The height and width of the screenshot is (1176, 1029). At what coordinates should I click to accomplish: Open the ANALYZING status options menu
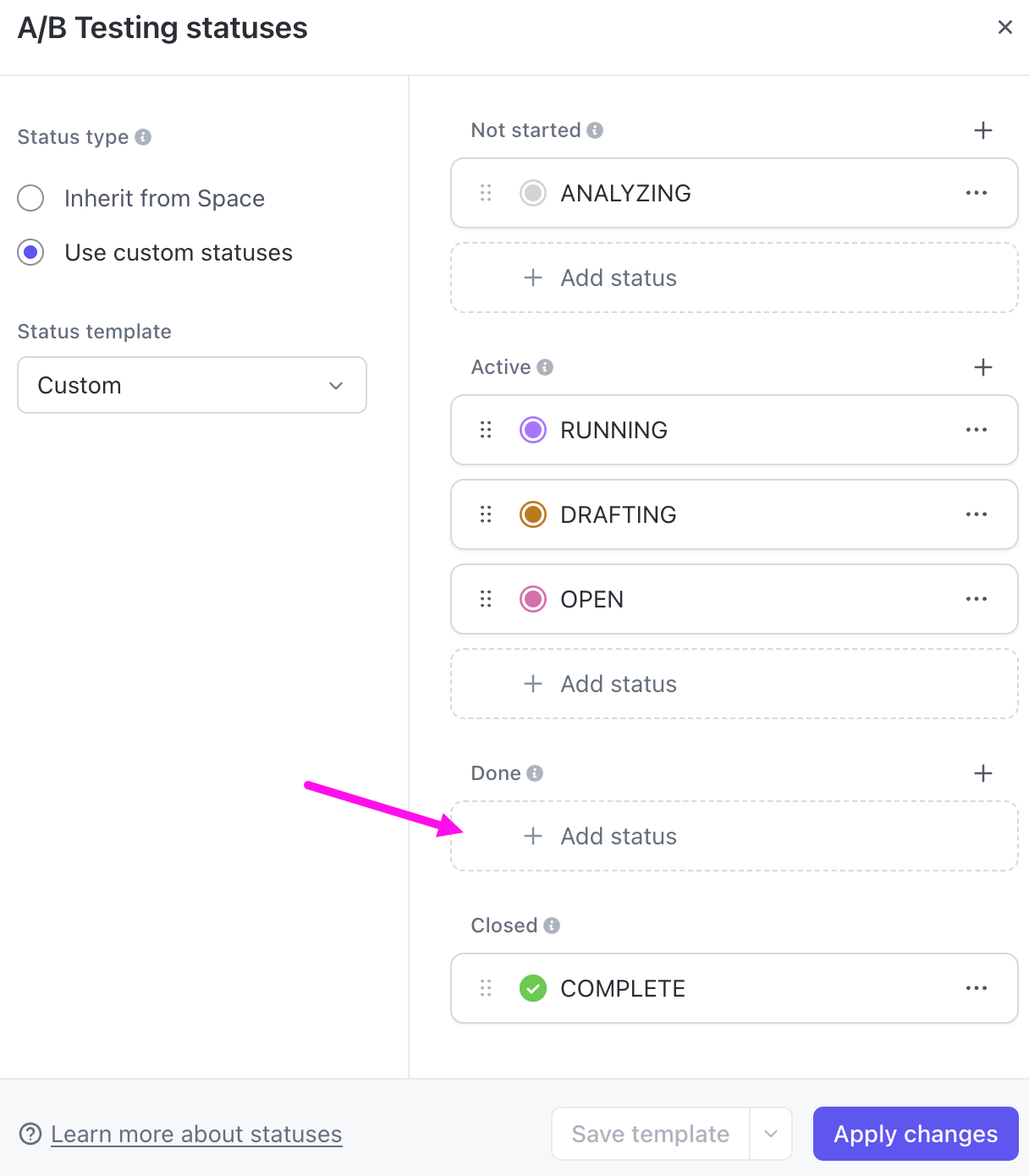coord(976,193)
